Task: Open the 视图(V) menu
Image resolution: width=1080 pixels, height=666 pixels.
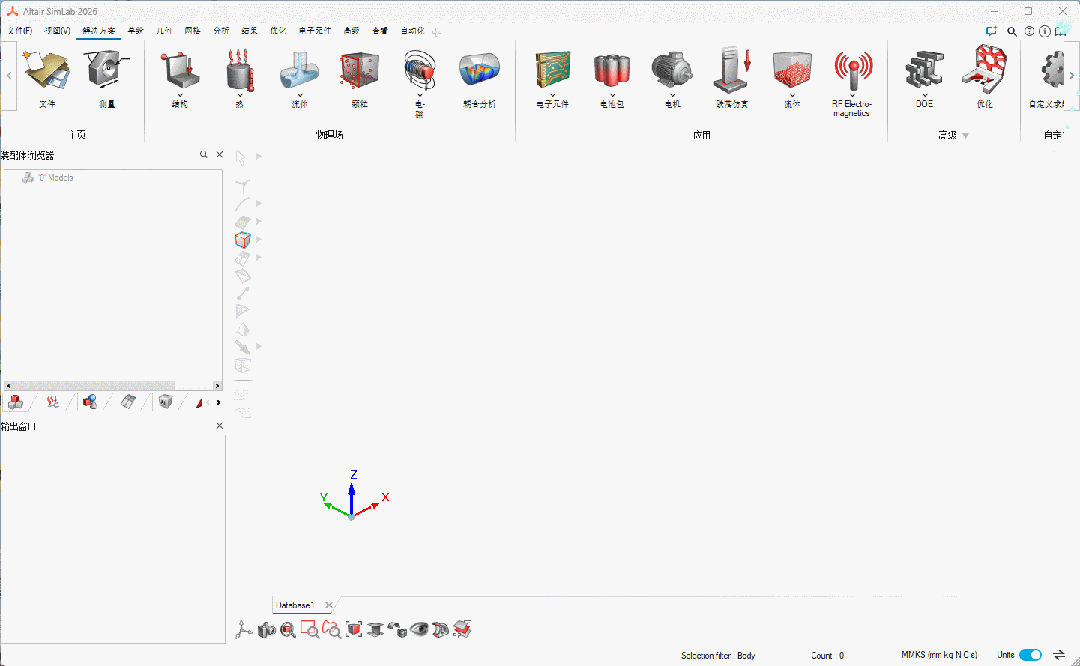Action: (x=57, y=31)
